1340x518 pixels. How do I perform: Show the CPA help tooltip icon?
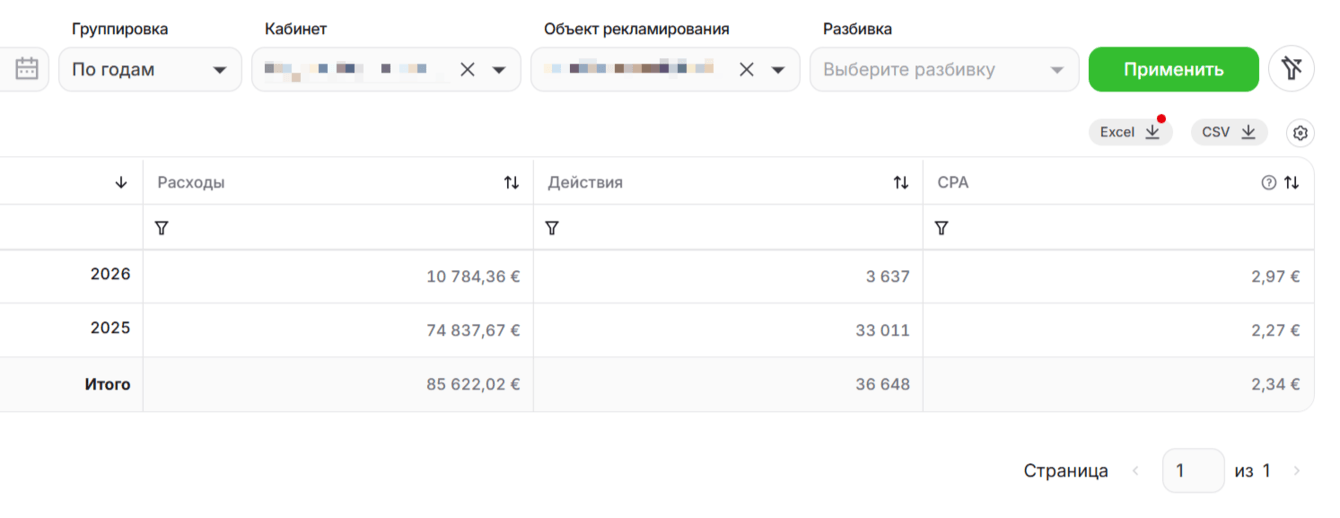1268,183
